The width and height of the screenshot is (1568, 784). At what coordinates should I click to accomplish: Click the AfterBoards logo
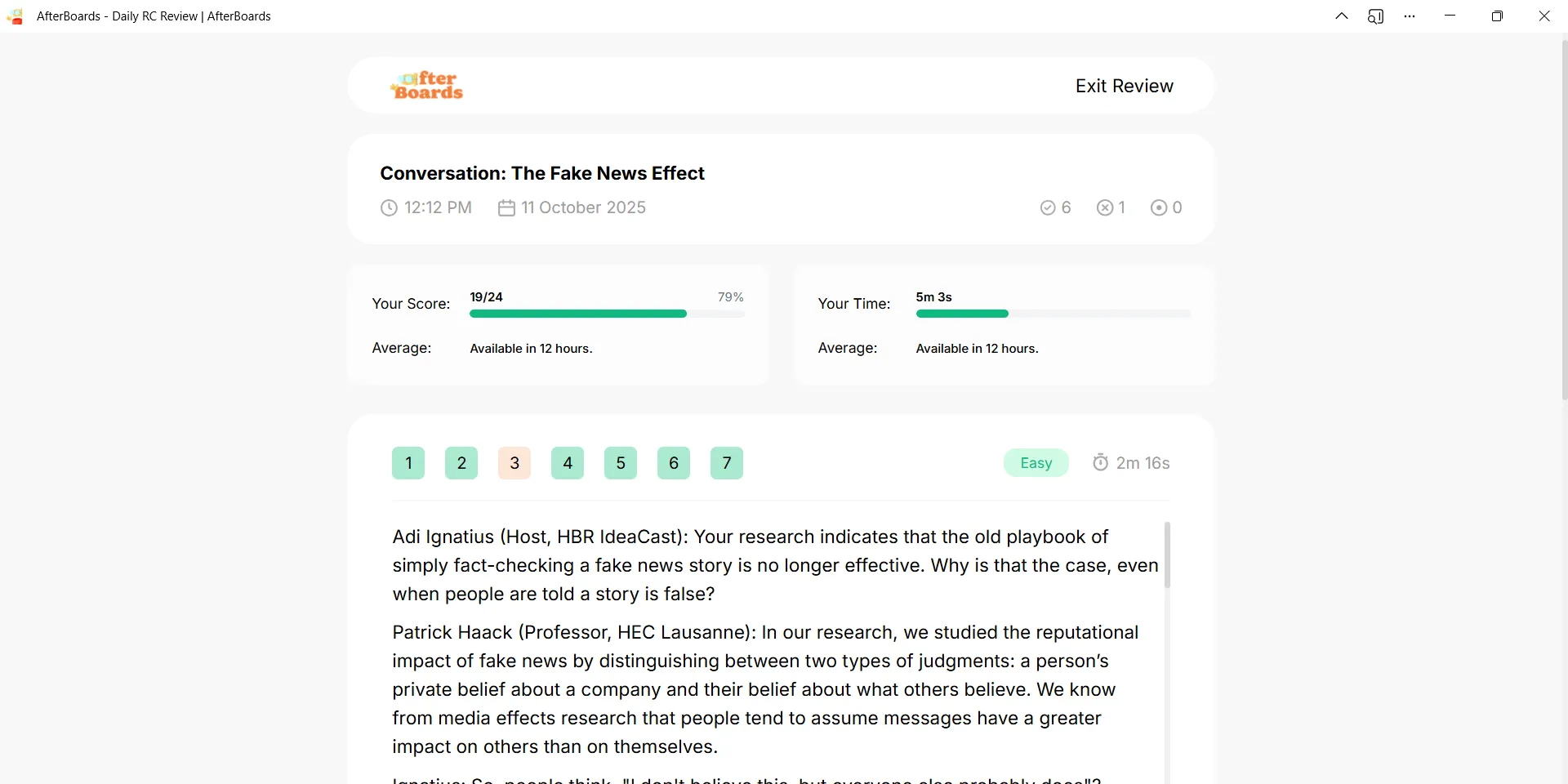click(x=427, y=85)
